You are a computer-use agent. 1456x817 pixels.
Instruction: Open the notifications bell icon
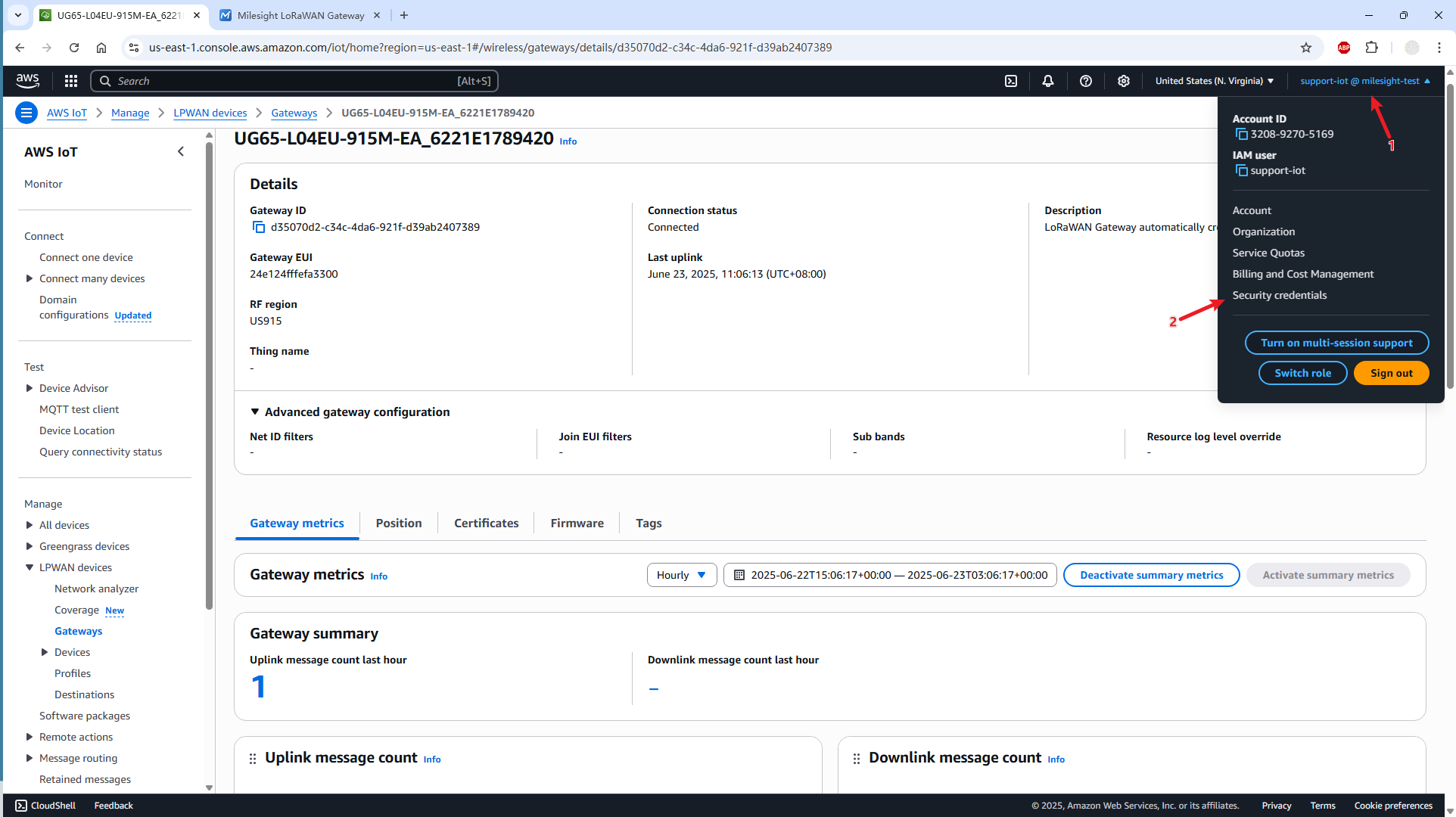point(1048,81)
